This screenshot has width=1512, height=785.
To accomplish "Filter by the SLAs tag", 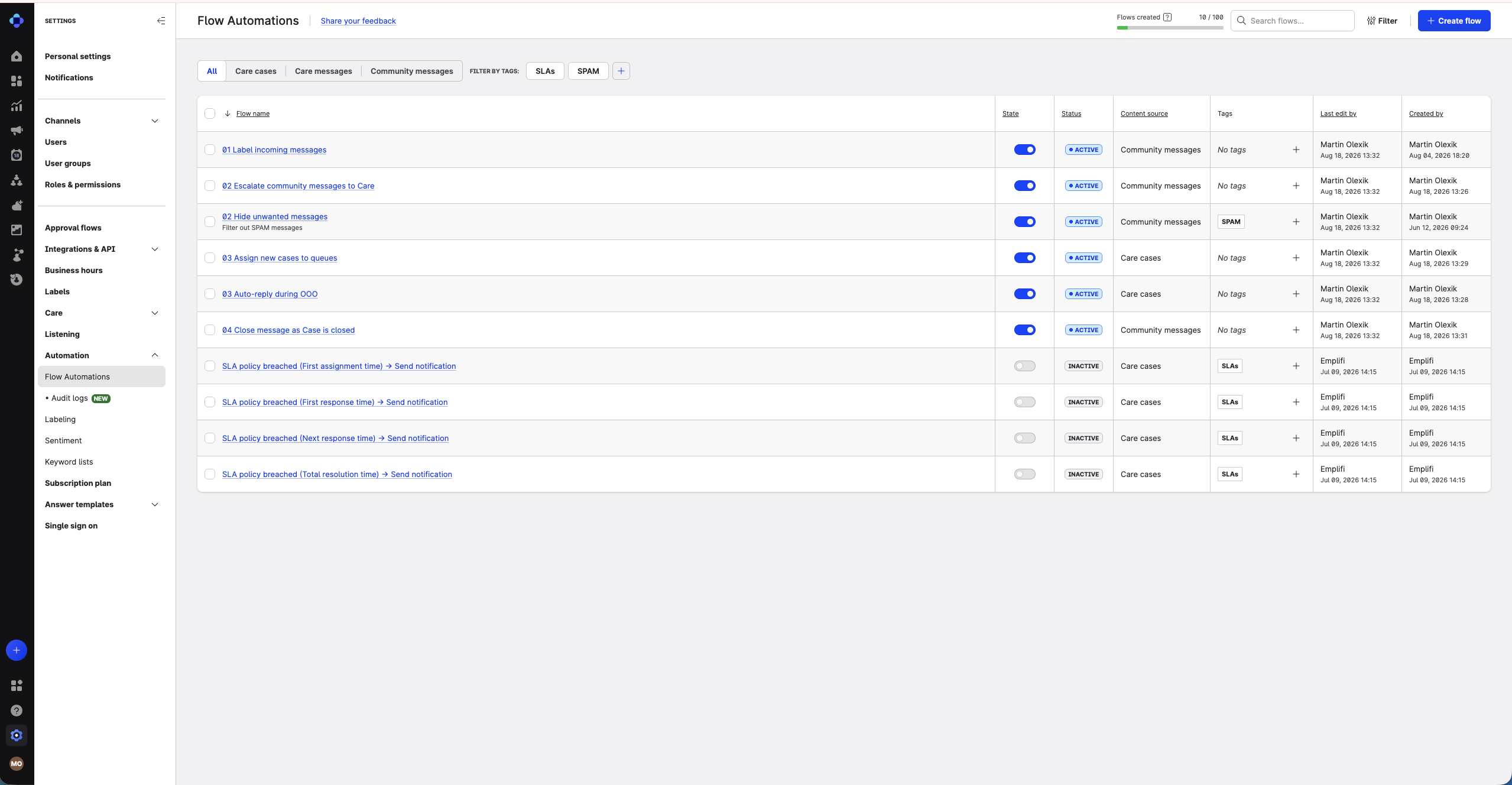I will tap(545, 71).
